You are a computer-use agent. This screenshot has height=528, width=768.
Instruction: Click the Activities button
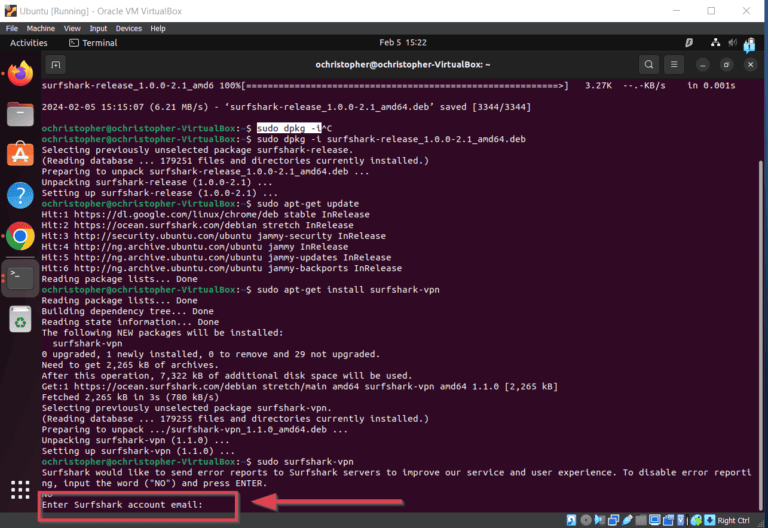(x=28, y=43)
